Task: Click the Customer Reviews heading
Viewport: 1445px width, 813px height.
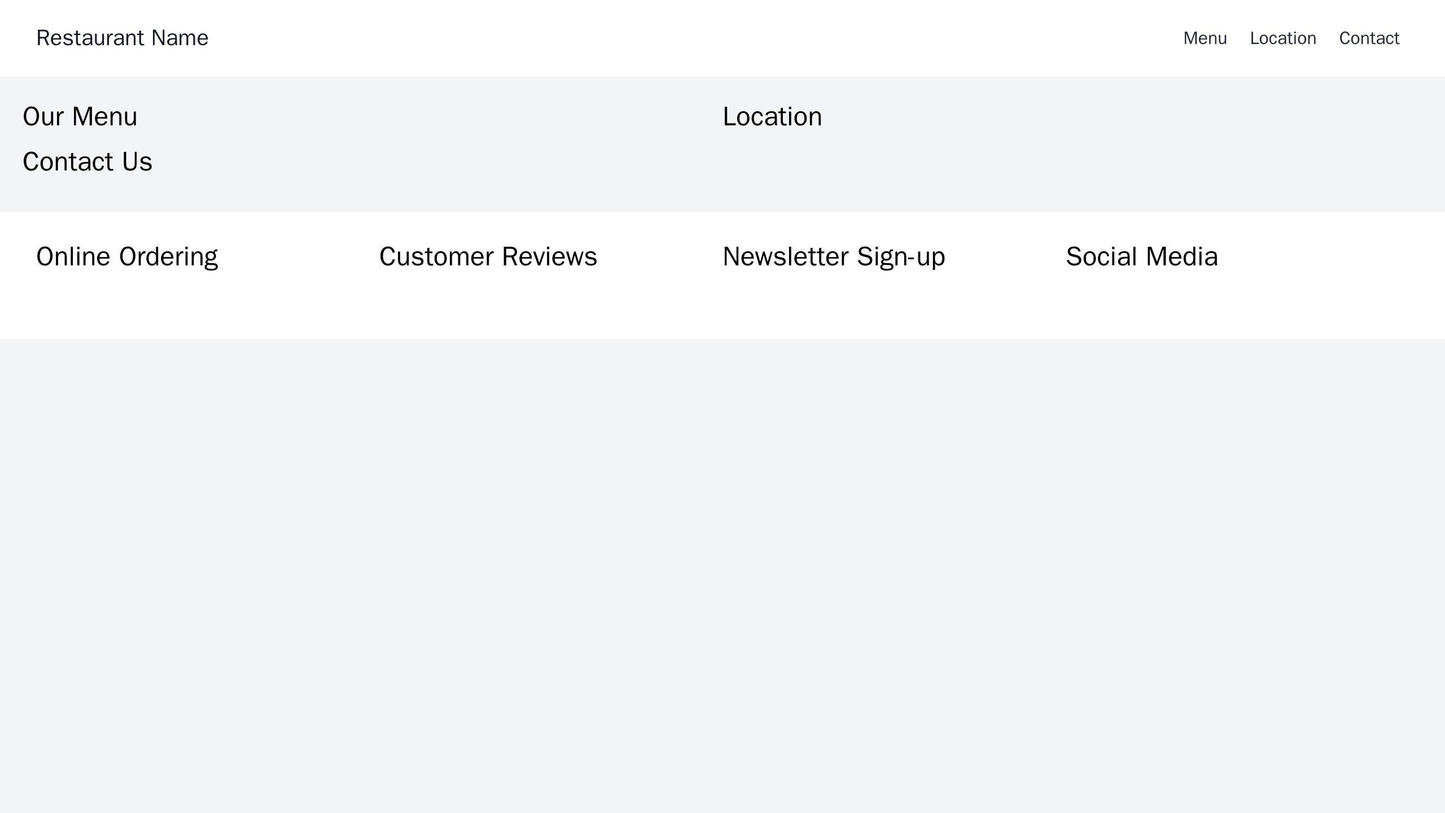Action: (x=488, y=257)
